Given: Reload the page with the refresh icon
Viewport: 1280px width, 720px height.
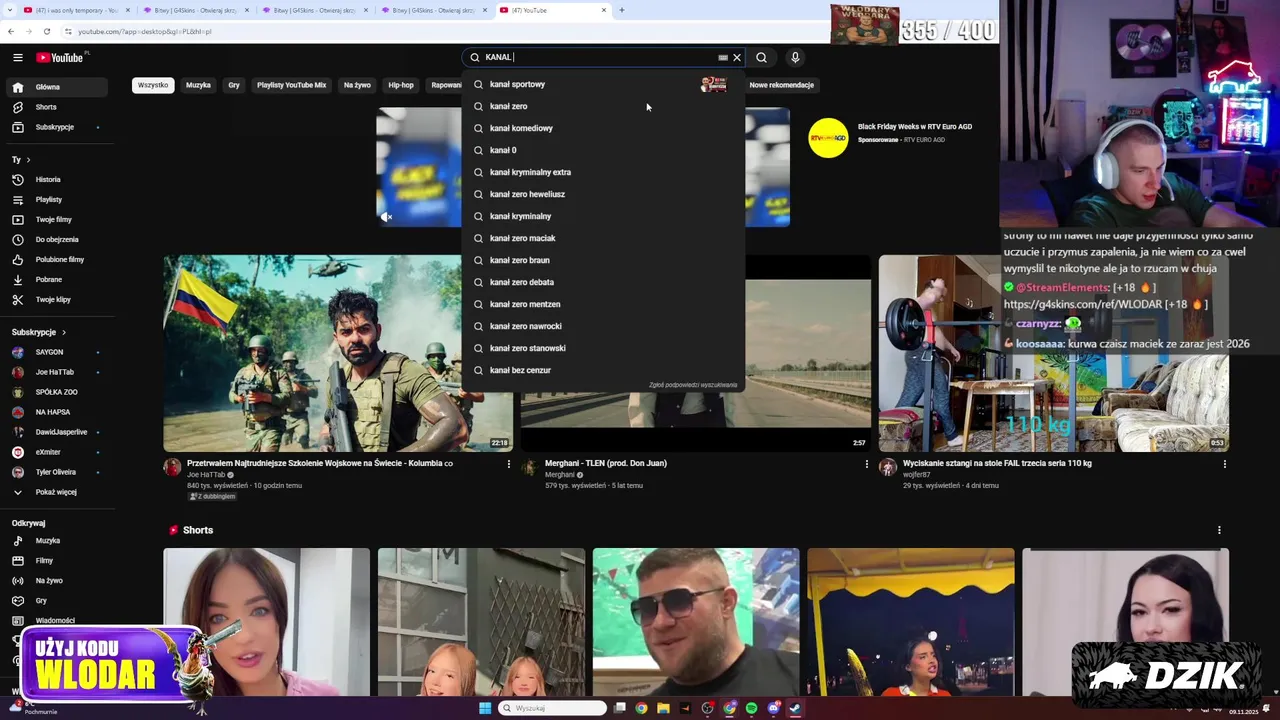Looking at the screenshot, I should pyautogui.click(x=46, y=31).
